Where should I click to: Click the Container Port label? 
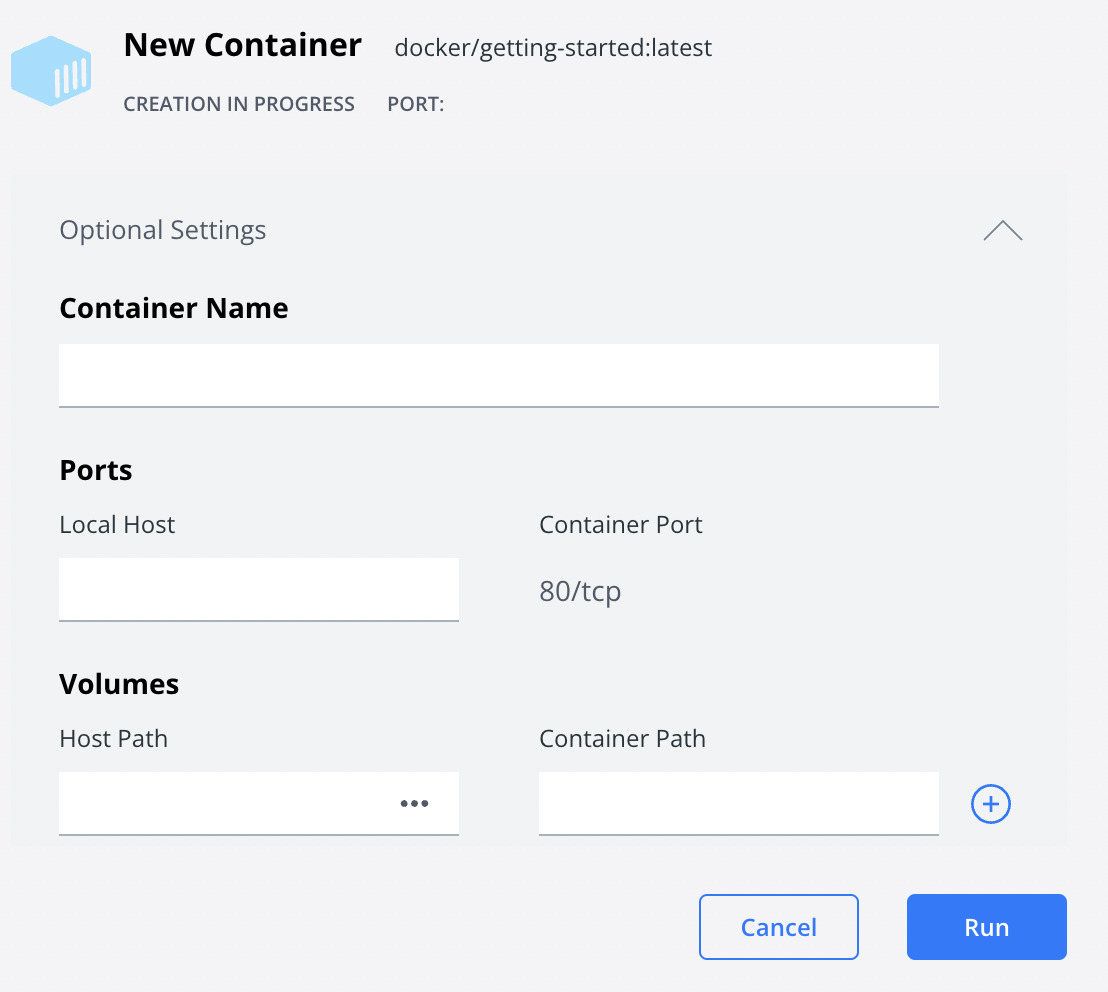click(x=620, y=524)
